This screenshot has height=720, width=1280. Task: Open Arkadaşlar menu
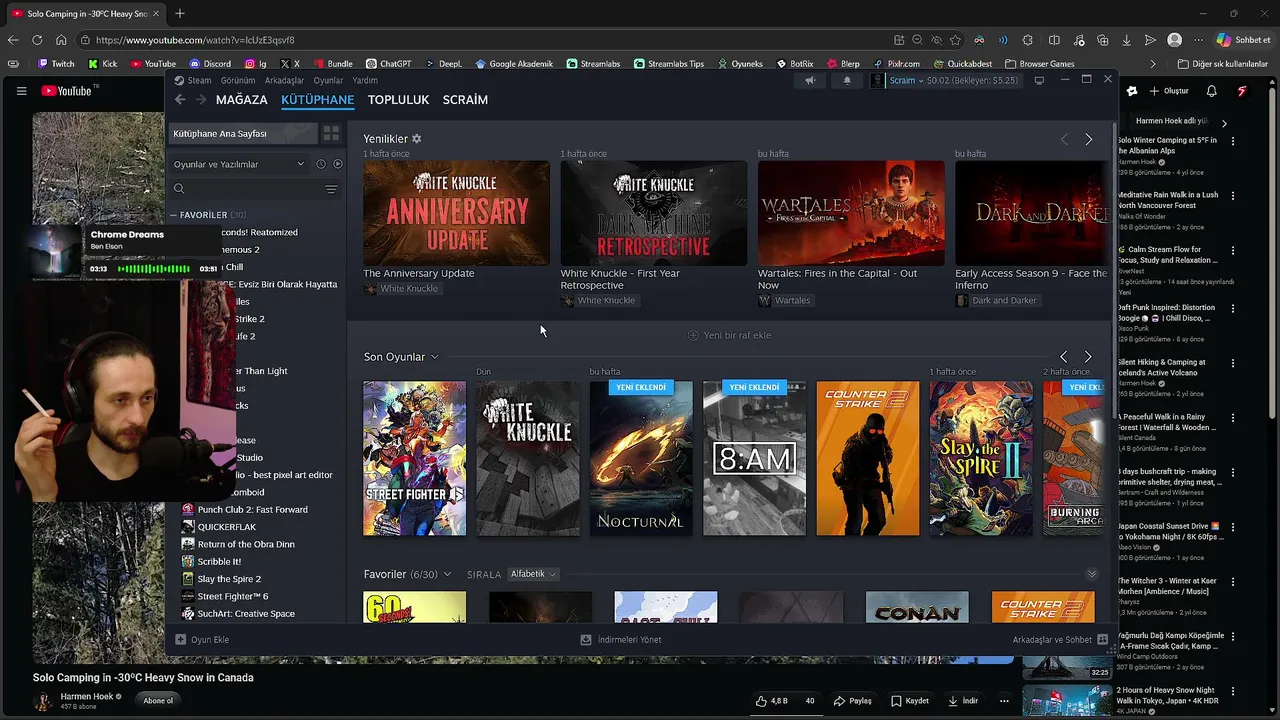click(285, 81)
